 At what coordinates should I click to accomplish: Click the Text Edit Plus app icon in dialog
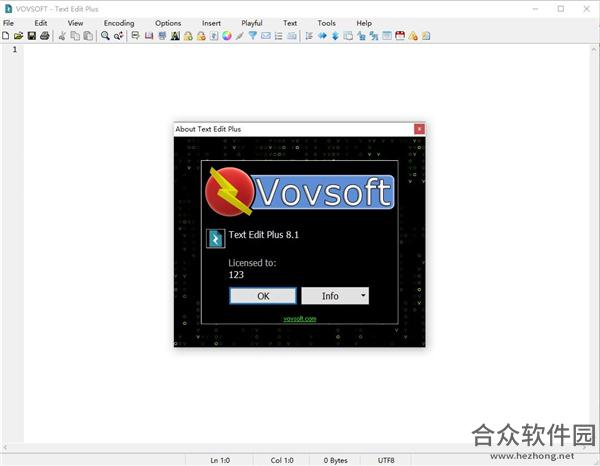pyautogui.click(x=215, y=239)
